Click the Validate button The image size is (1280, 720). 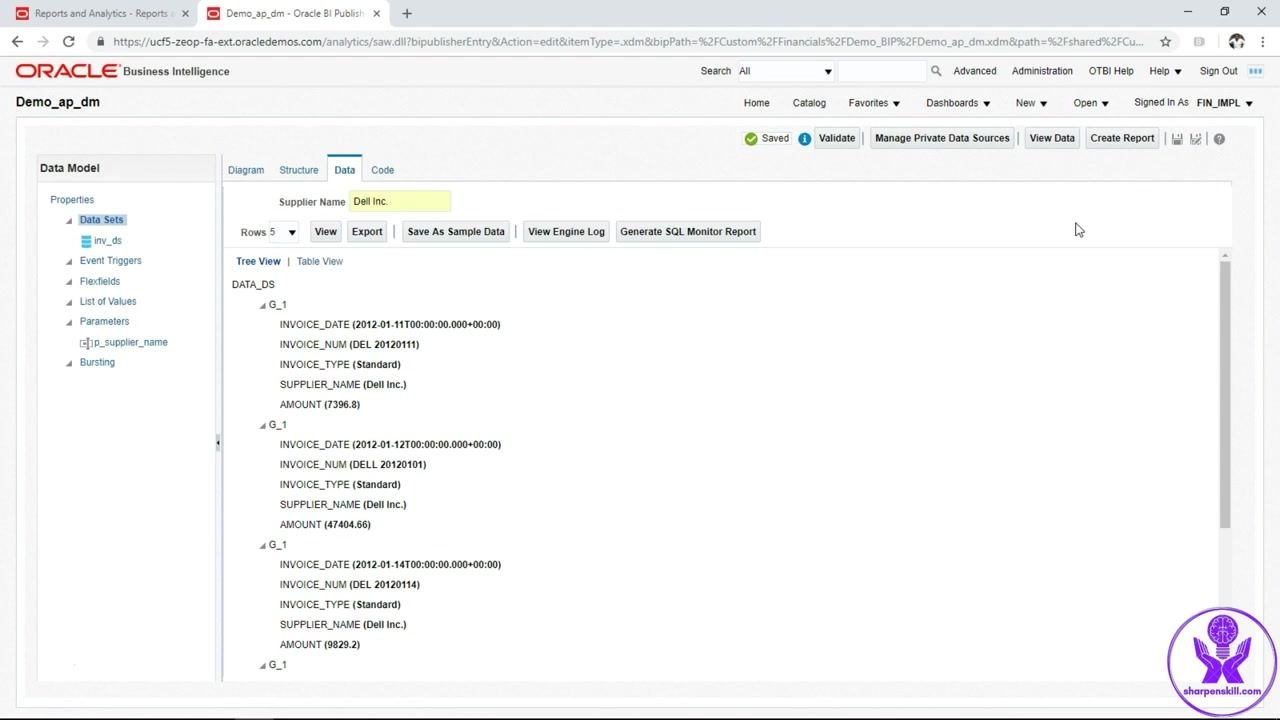(x=837, y=139)
